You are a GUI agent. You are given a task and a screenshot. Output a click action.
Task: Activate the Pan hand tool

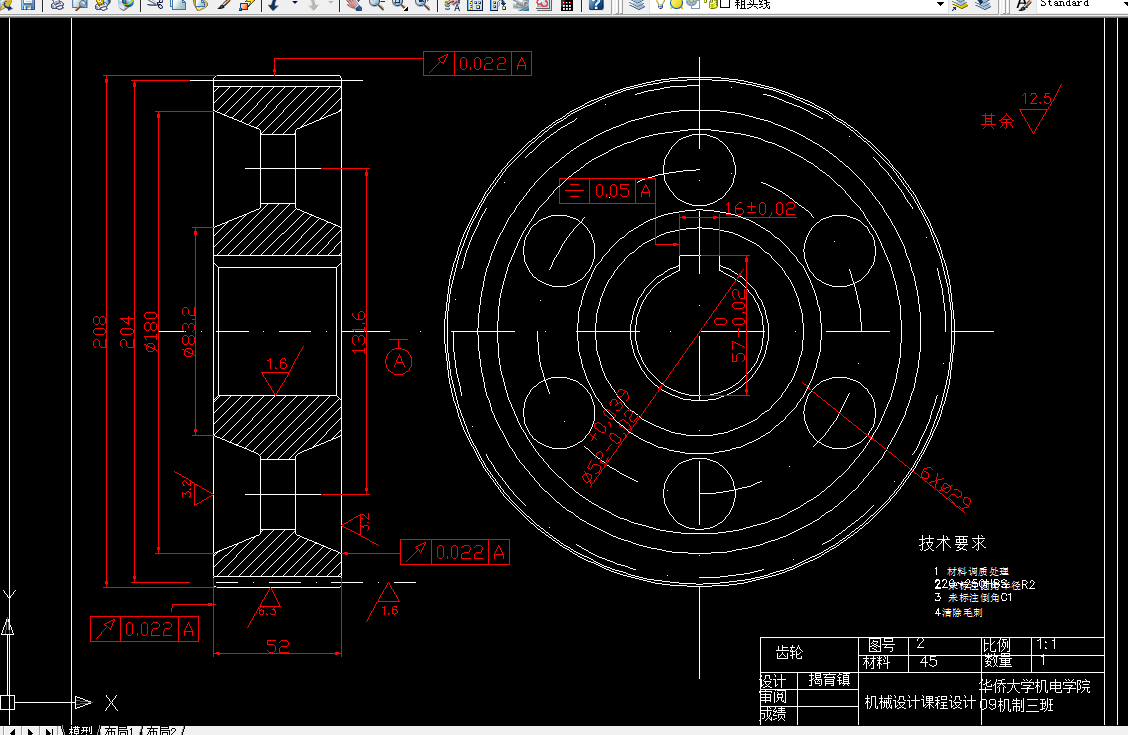(x=352, y=4)
